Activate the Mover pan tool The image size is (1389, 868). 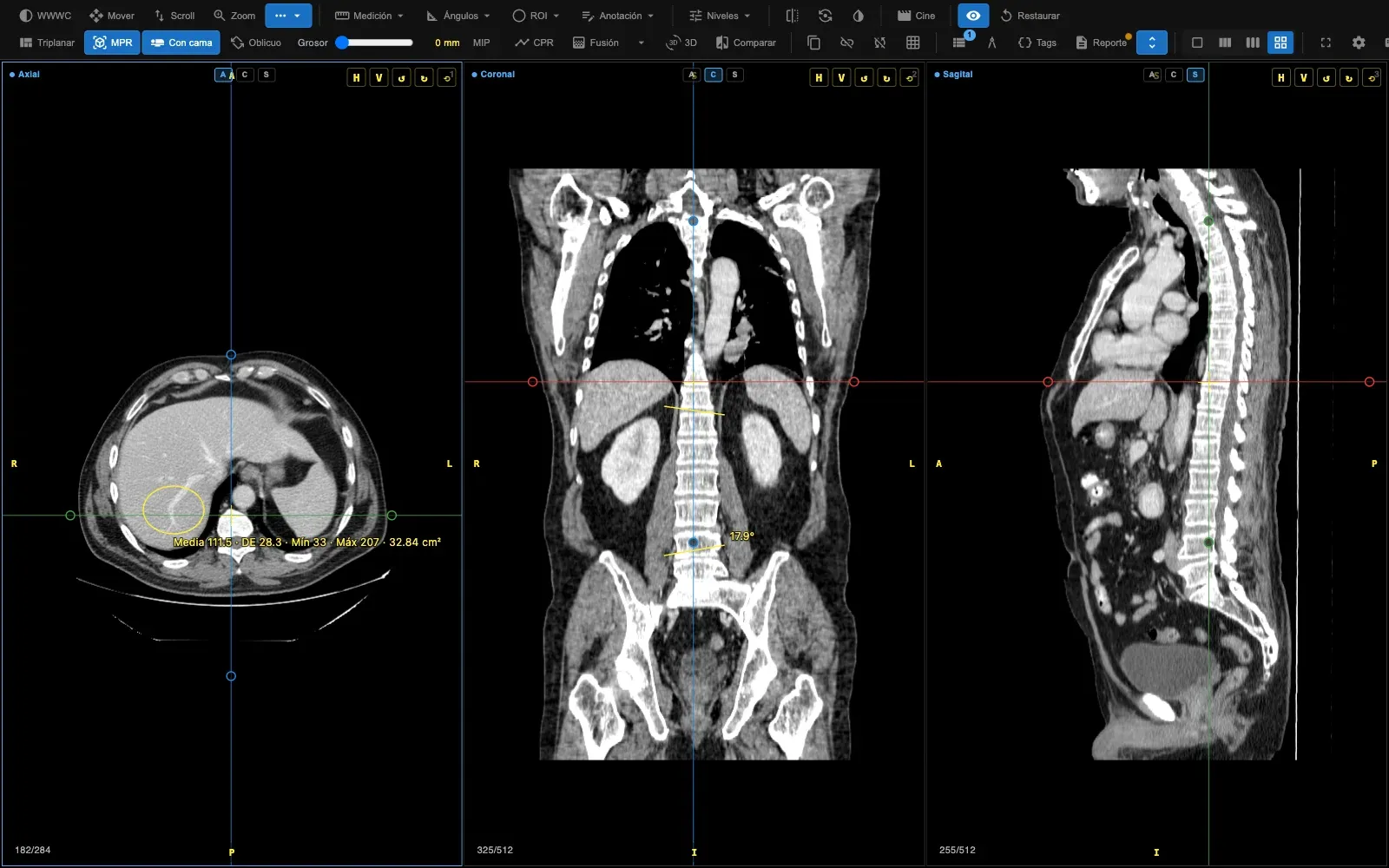coord(112,16)
